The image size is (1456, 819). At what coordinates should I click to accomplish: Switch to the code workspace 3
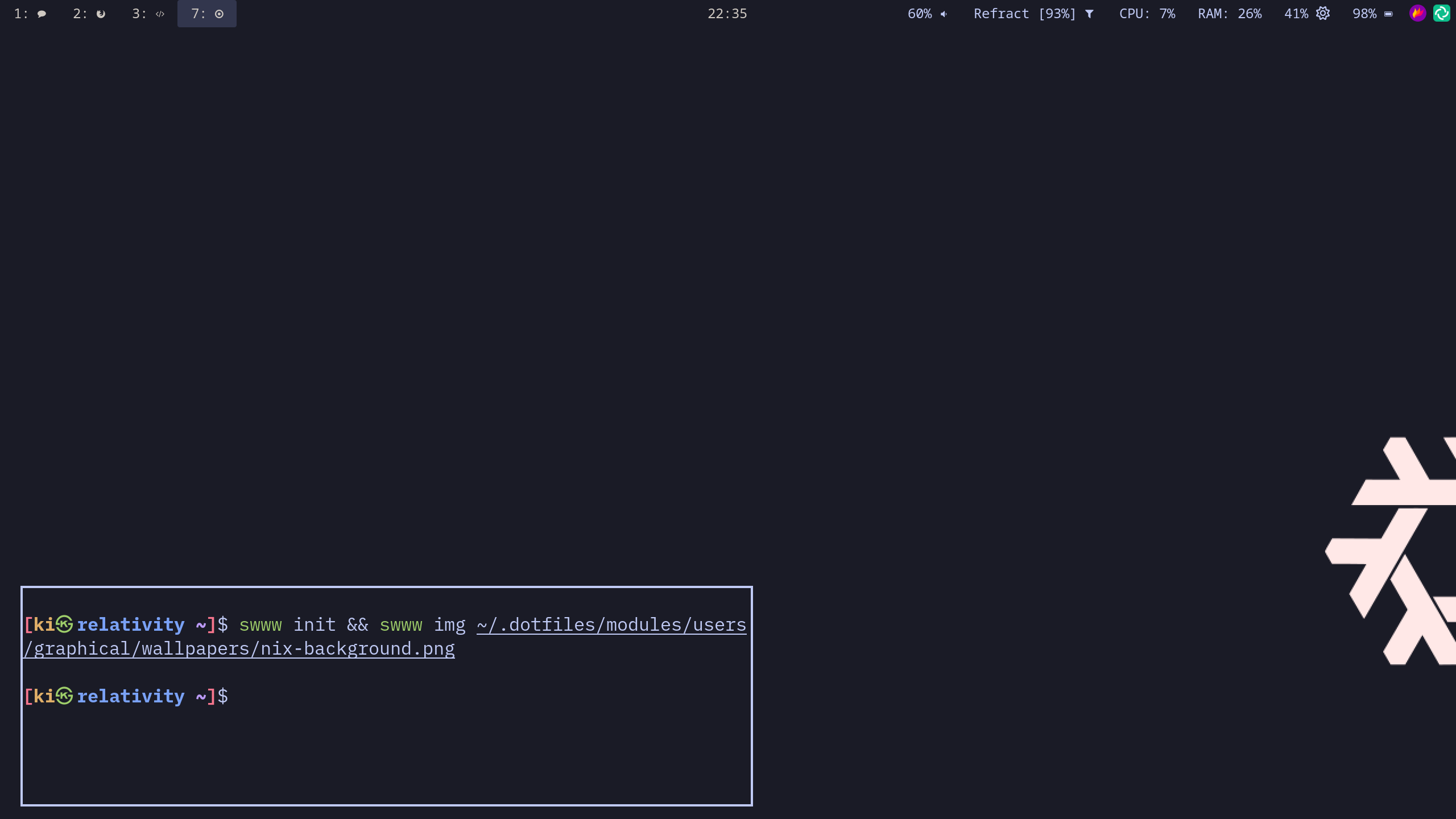[x=149, y=14]
